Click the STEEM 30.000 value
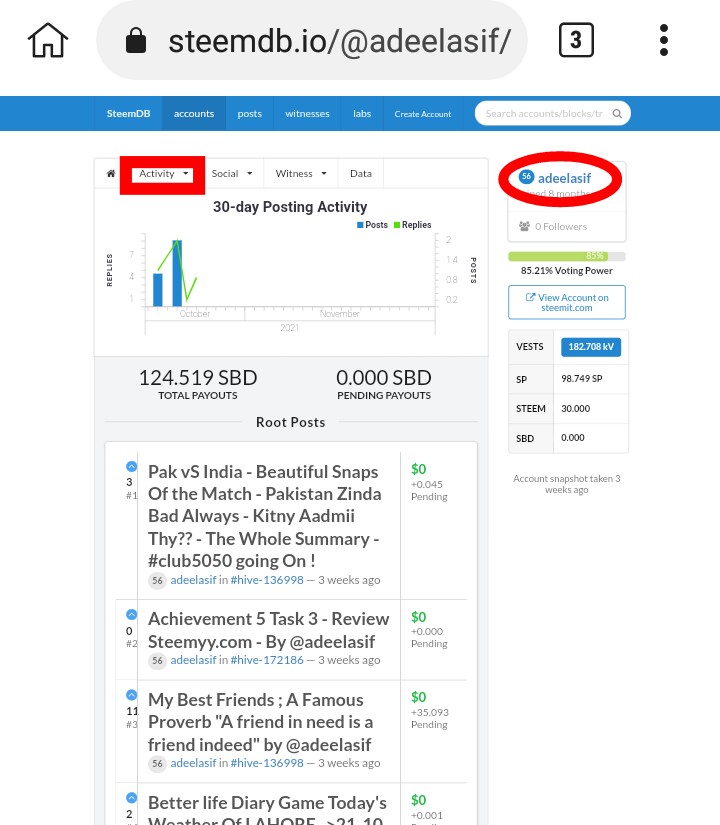The height and width of the screenshot is (825, 720). coord(575,409)
